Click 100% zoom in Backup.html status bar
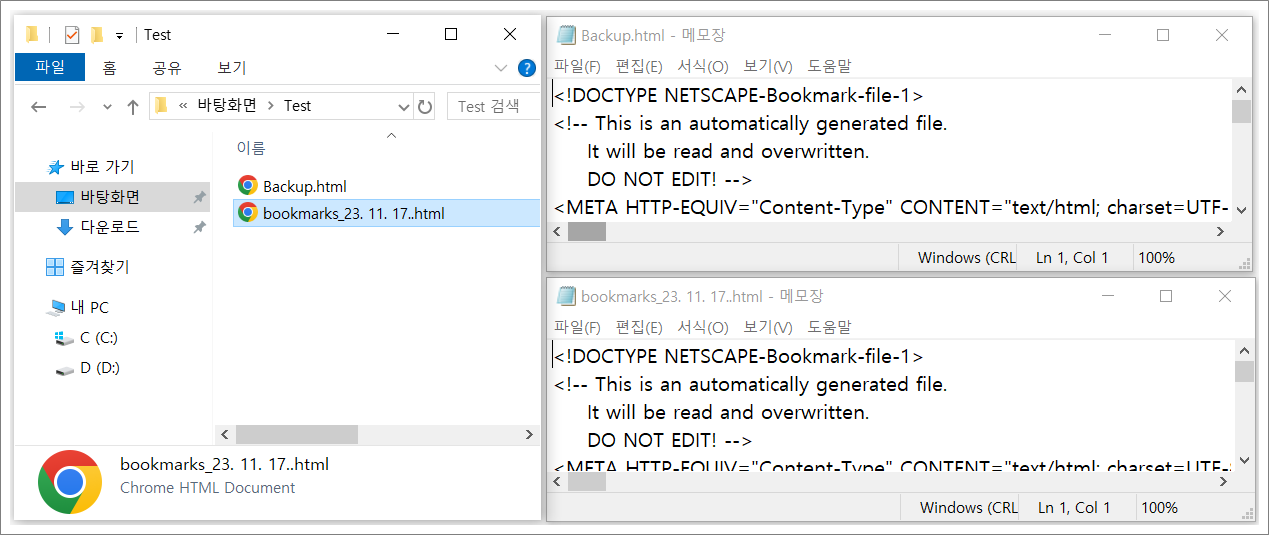The width and height of the screenshot is (1269, 535). (1157, 258)
